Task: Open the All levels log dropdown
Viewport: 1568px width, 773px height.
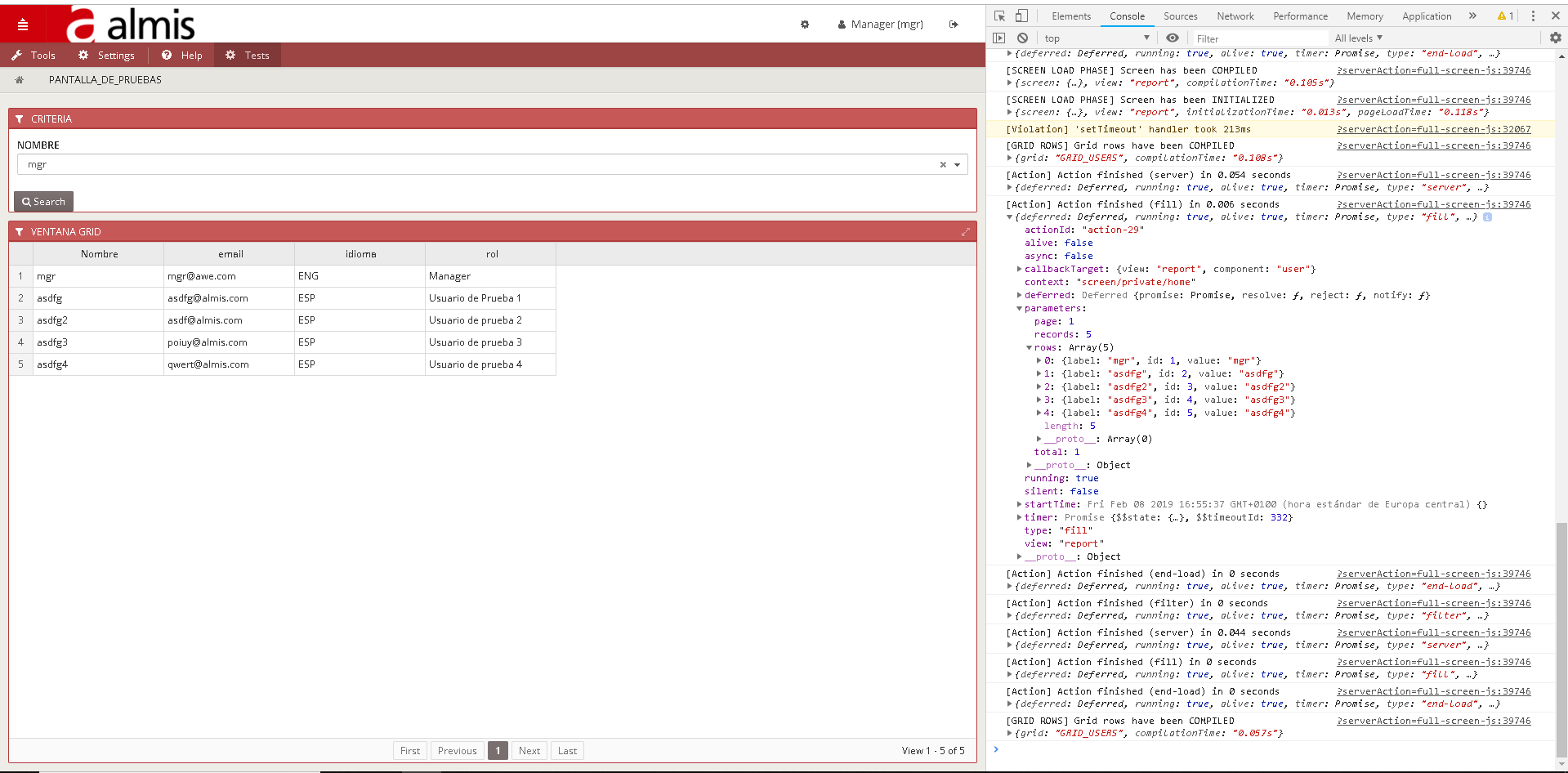Action: tap(1358, 38)
